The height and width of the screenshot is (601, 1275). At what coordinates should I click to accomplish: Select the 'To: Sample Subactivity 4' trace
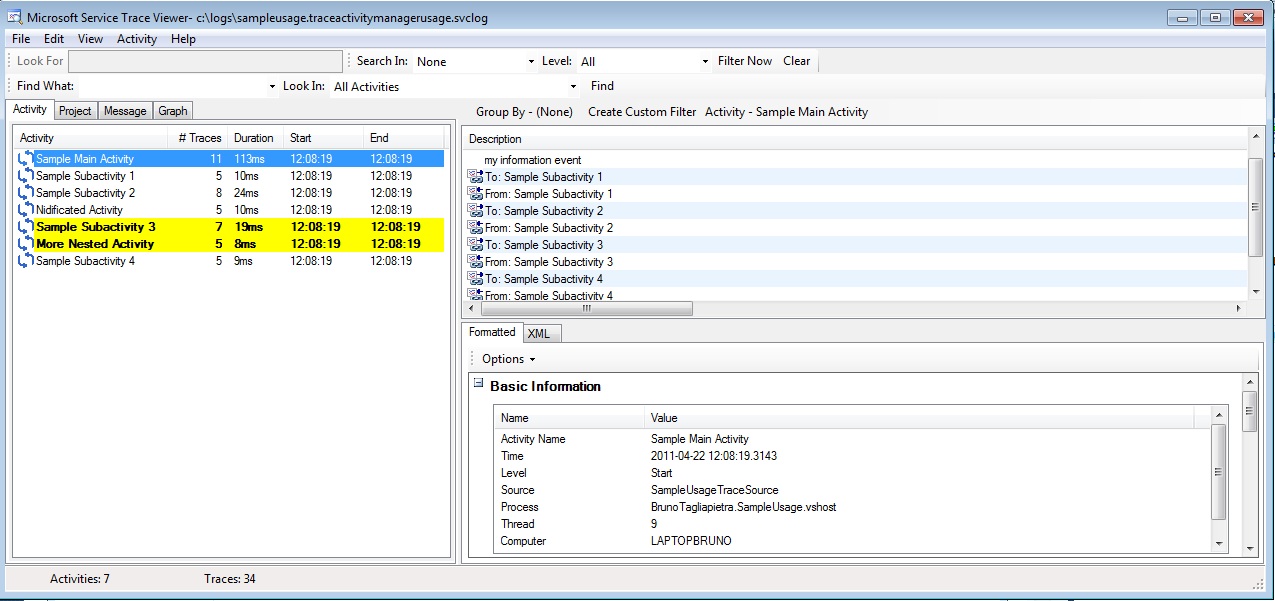[856, 279]
